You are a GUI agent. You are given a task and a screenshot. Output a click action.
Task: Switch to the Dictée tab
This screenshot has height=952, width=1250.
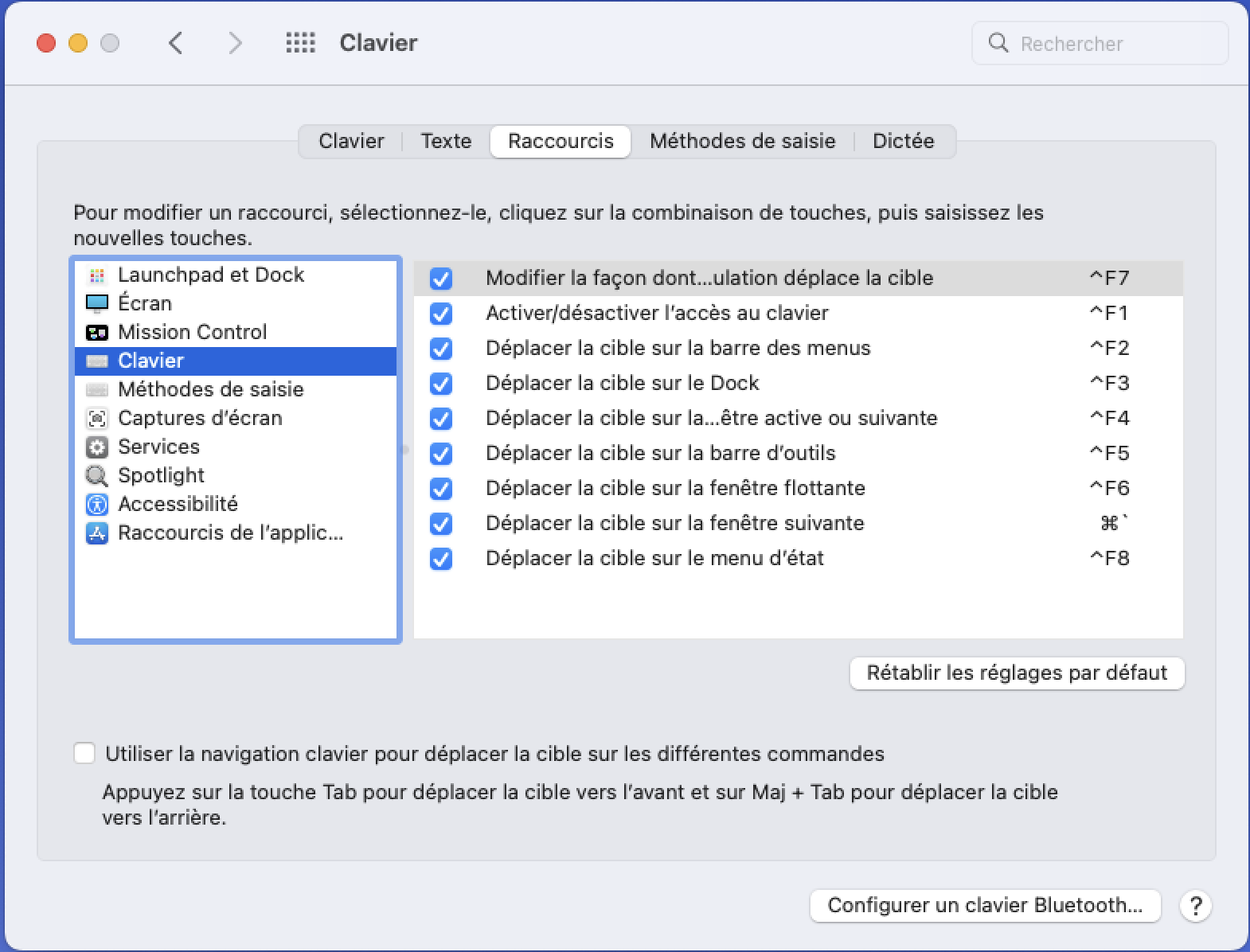(903, 141)
